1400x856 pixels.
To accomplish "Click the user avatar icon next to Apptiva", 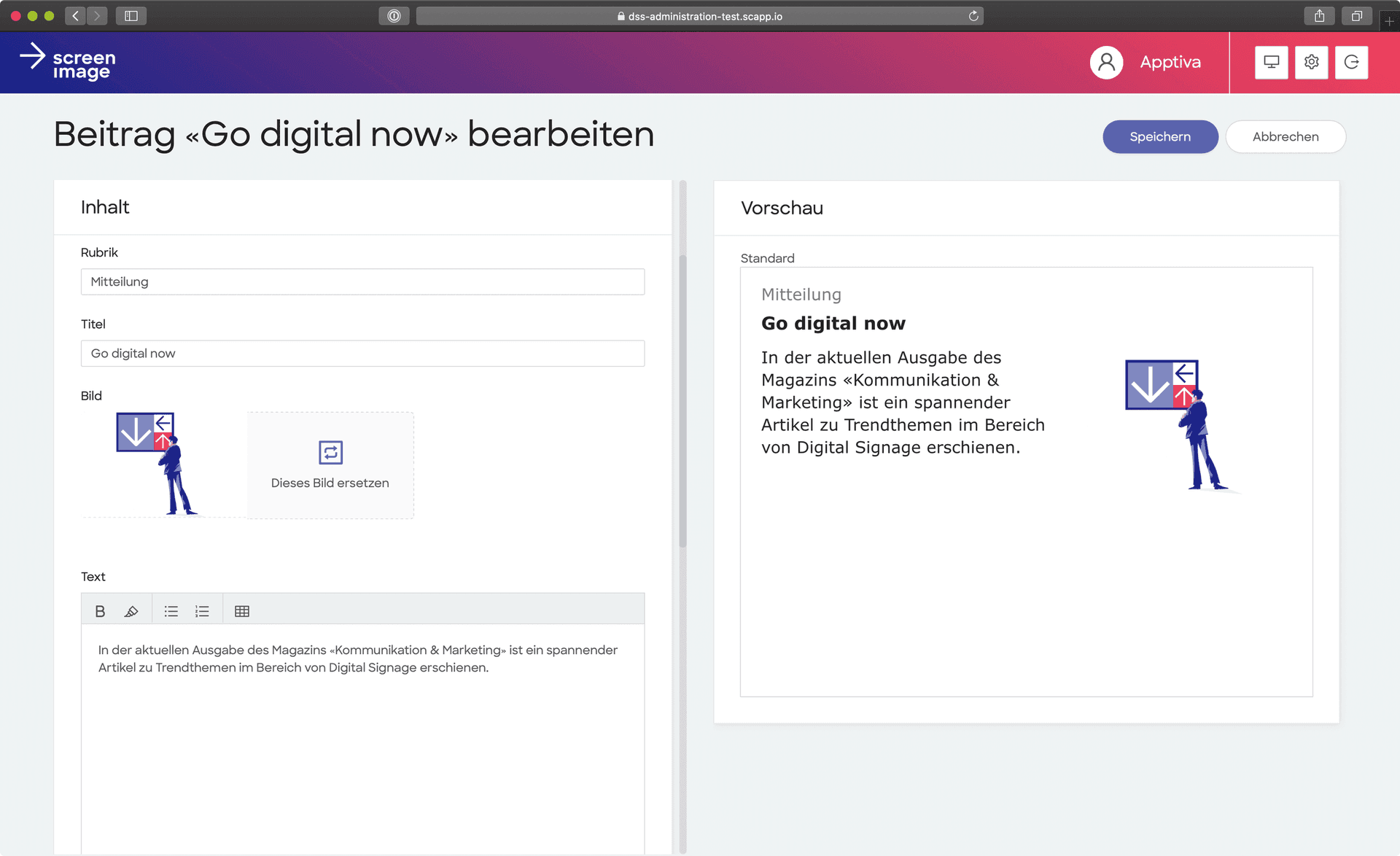I will coord(1106,62).
